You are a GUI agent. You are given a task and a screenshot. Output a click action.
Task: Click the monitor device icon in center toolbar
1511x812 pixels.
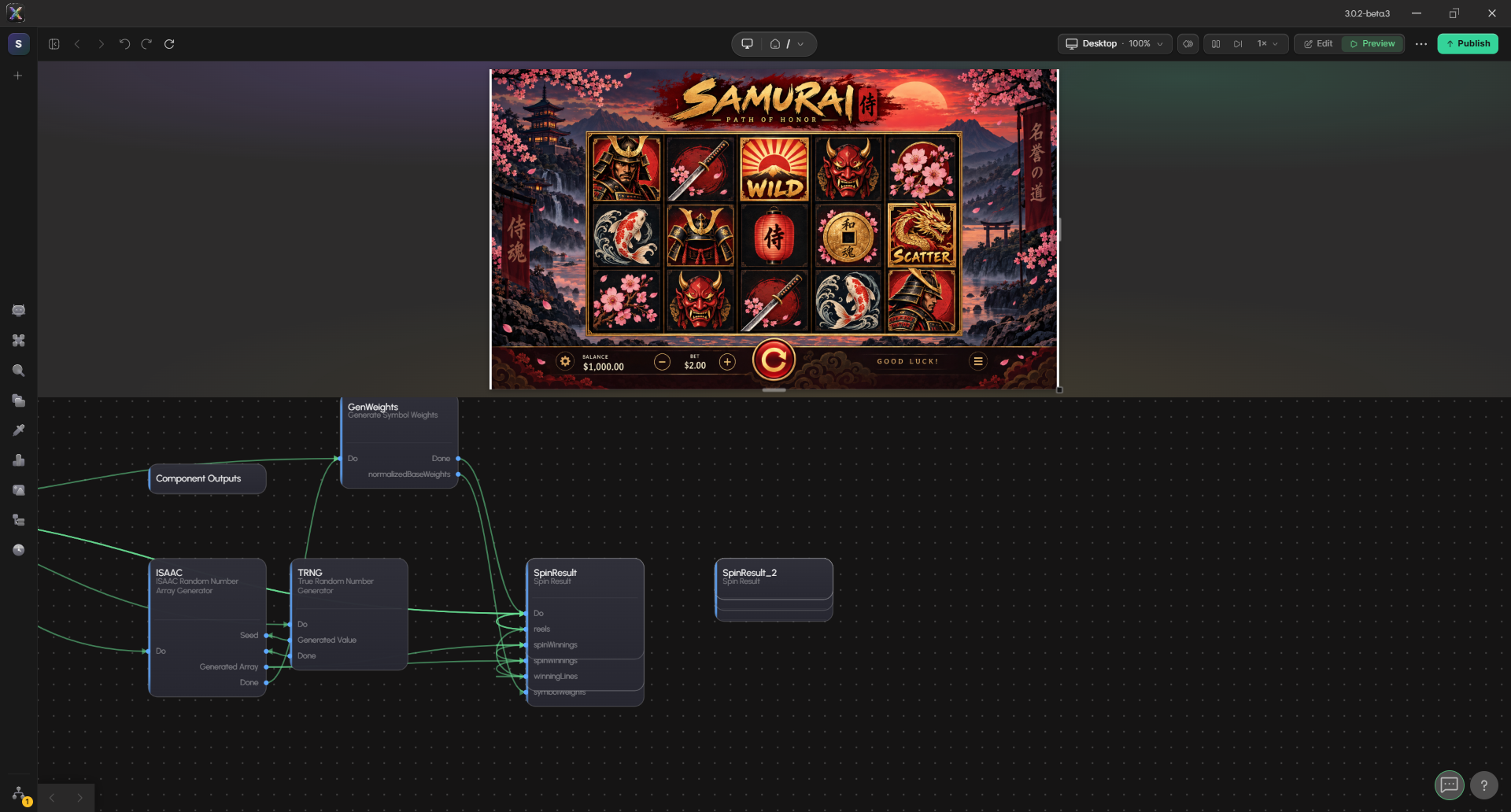tap(748, 44)
